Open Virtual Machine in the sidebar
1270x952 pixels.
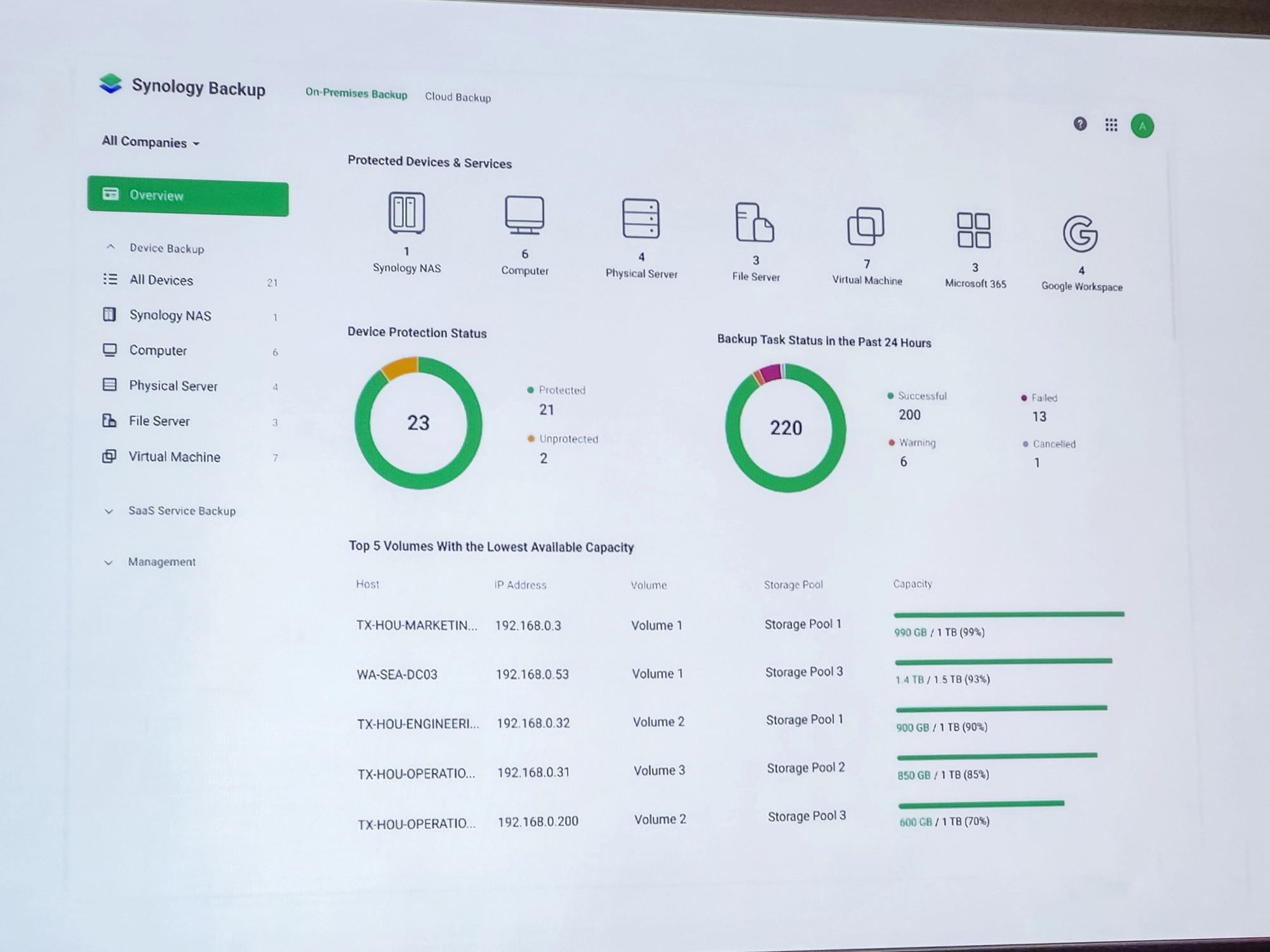tap(190, 457)
